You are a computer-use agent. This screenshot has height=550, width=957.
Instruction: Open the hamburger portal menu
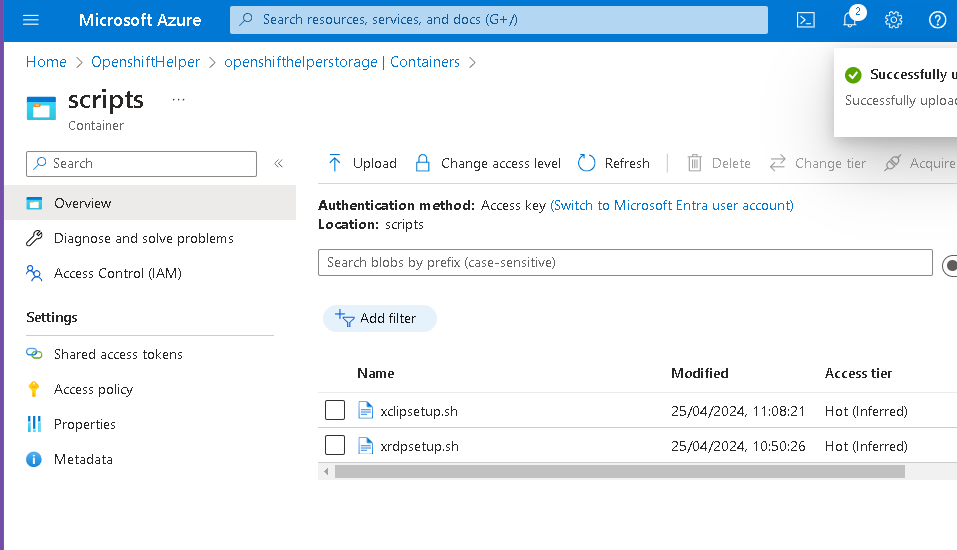click(x=31, y=20)
